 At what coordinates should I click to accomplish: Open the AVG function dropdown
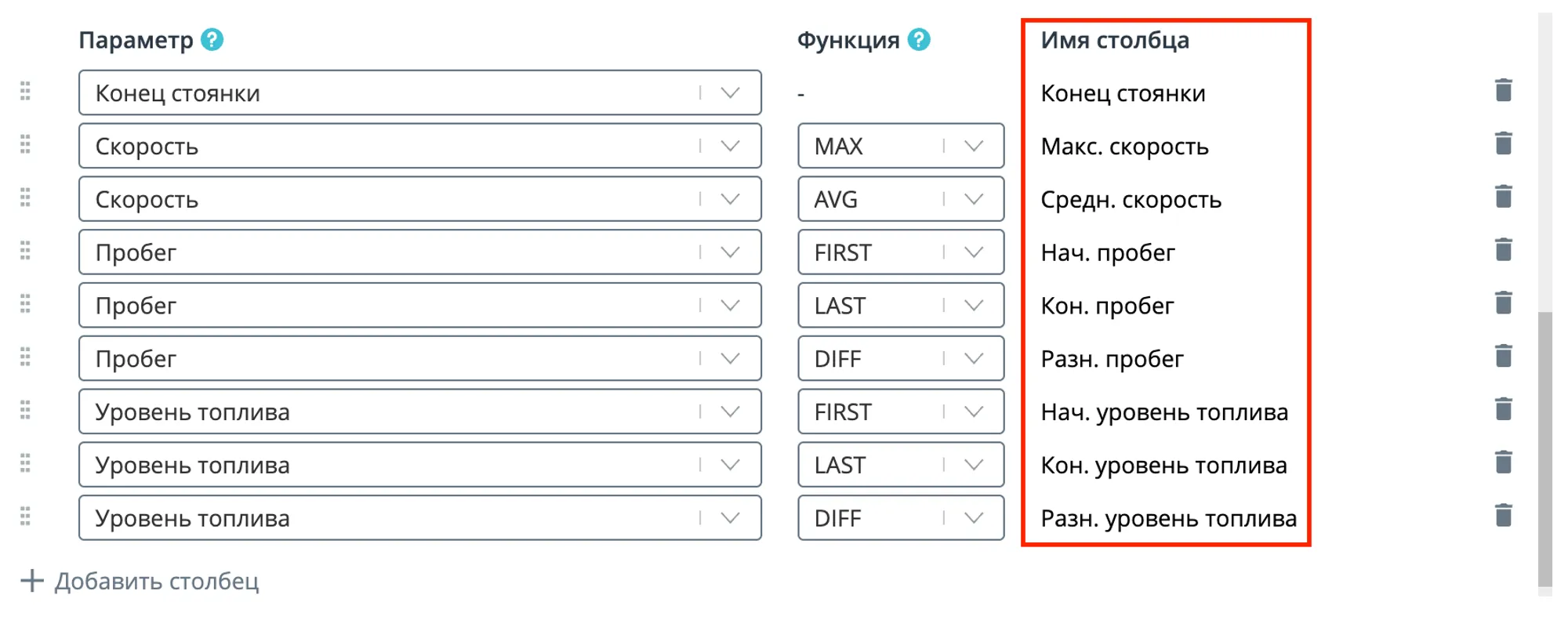[x=901, y=199]
